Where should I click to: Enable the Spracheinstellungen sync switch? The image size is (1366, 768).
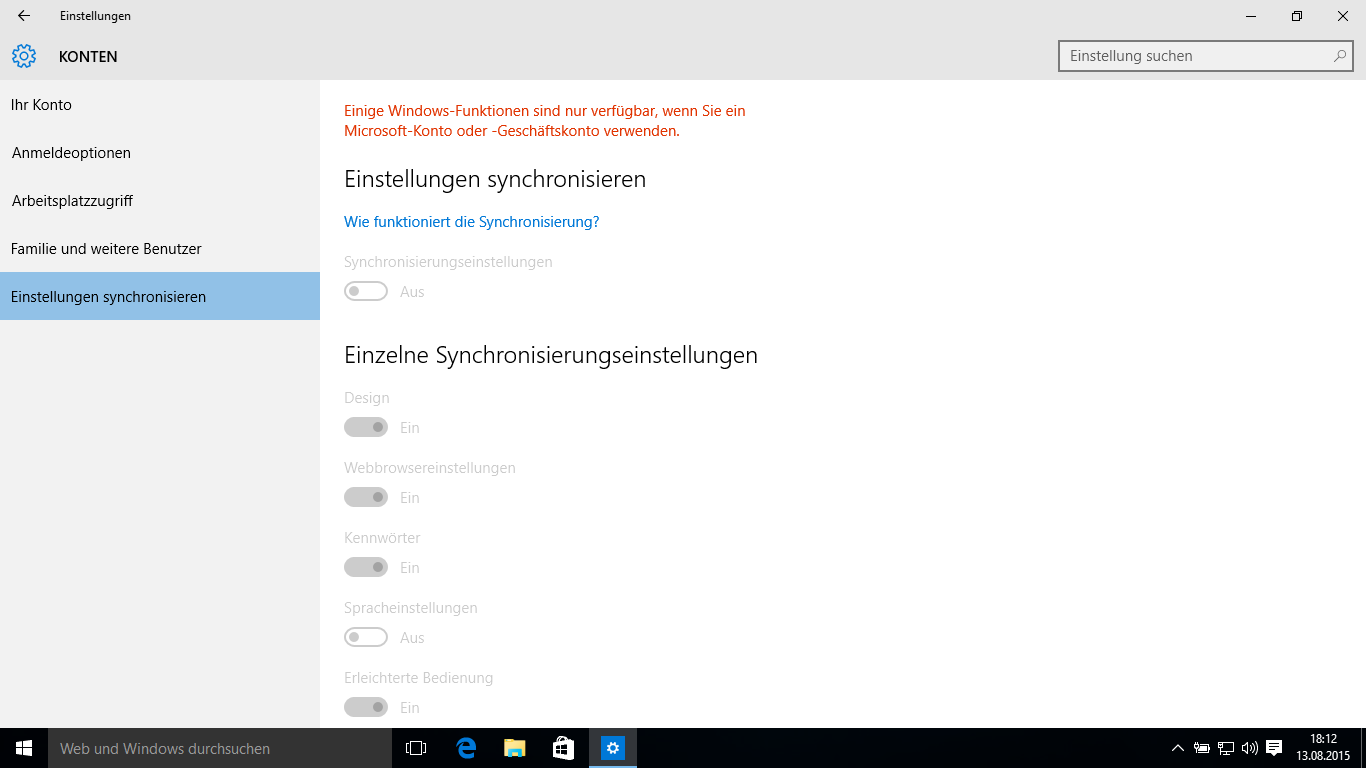pos(366,638)
